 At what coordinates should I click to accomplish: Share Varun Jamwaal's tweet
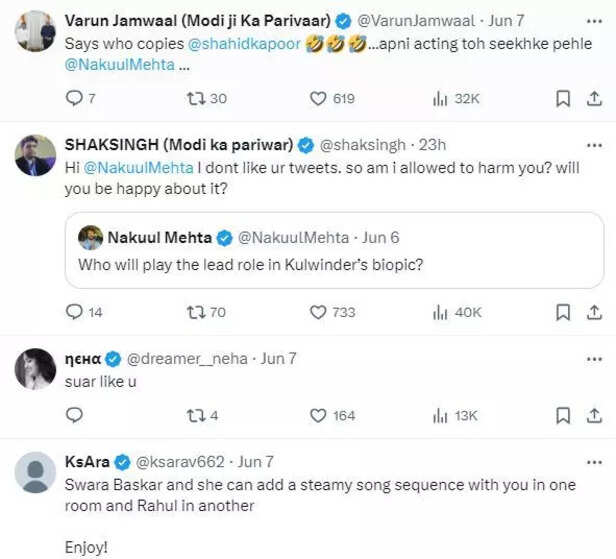(x=593, y=98)
